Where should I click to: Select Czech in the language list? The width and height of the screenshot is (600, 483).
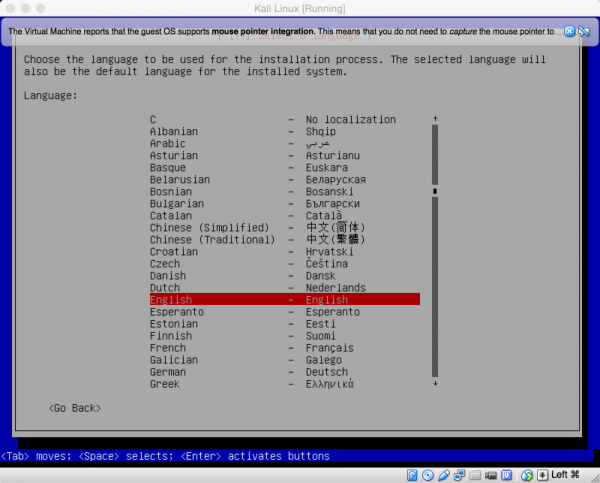(285, 264)
